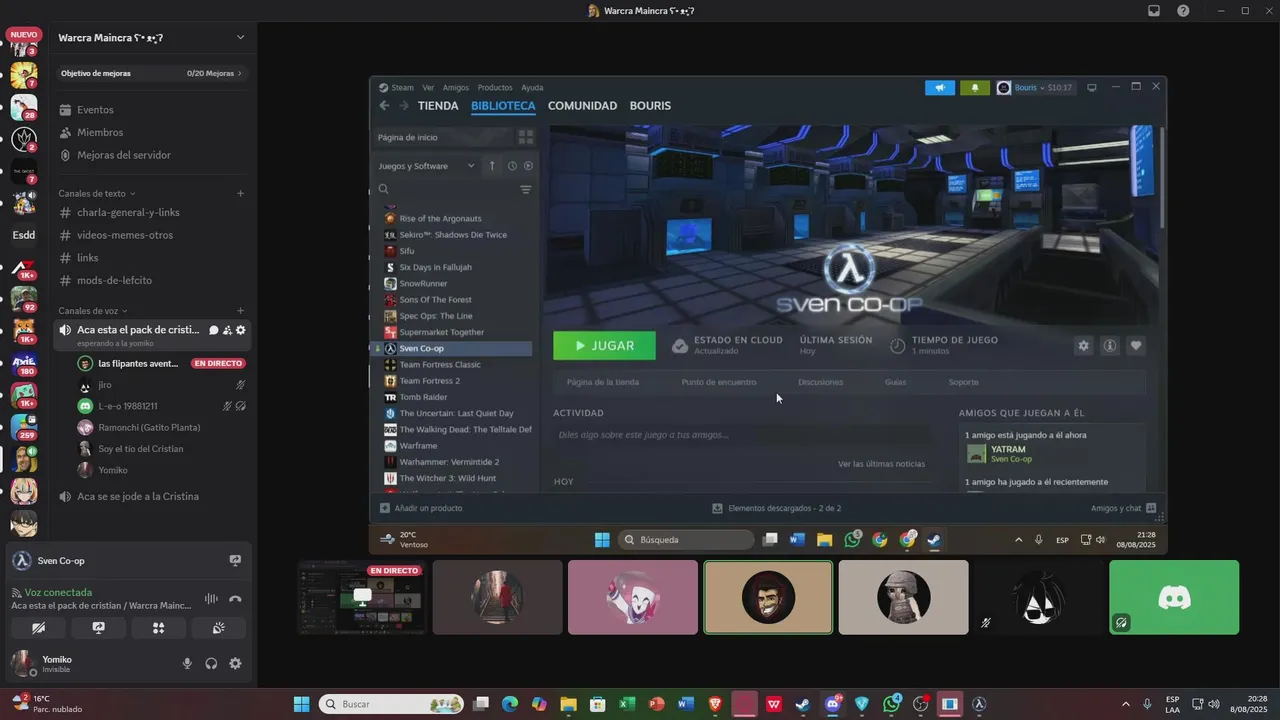Edit current voice channel settings gear
Viewport: 1280px width, 720px height.
[x=241, y=330]
